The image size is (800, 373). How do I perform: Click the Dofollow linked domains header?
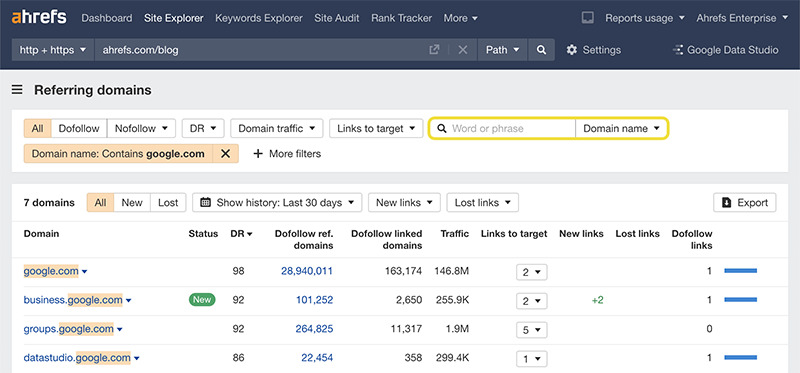coord(387,239)
